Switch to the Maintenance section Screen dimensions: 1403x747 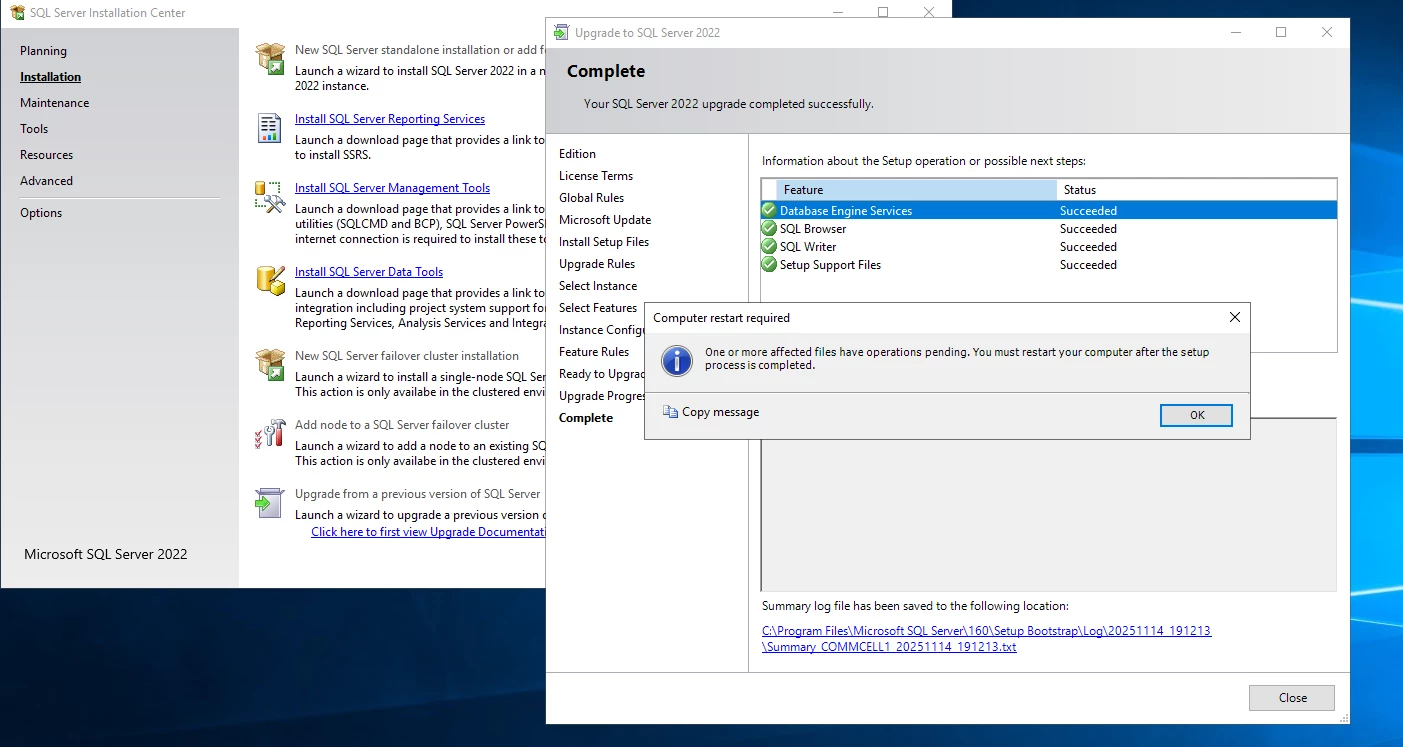pyautogui.click(x=54, y=103)
